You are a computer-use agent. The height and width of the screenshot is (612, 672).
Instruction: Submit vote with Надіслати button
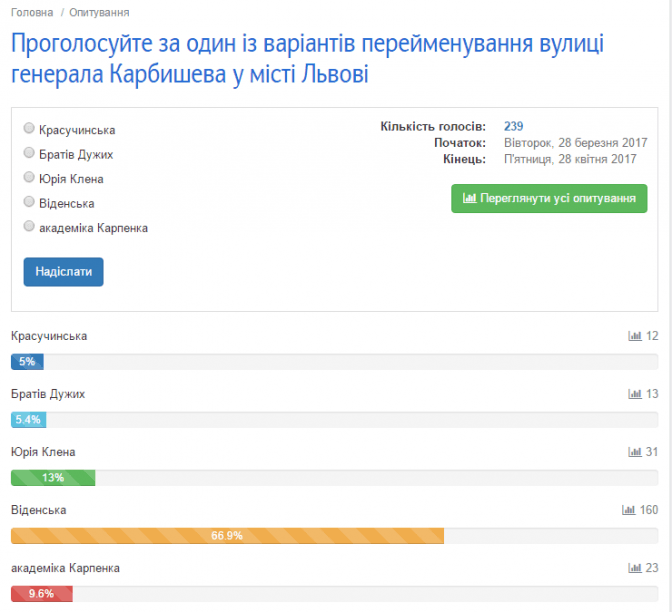(63, 272)
